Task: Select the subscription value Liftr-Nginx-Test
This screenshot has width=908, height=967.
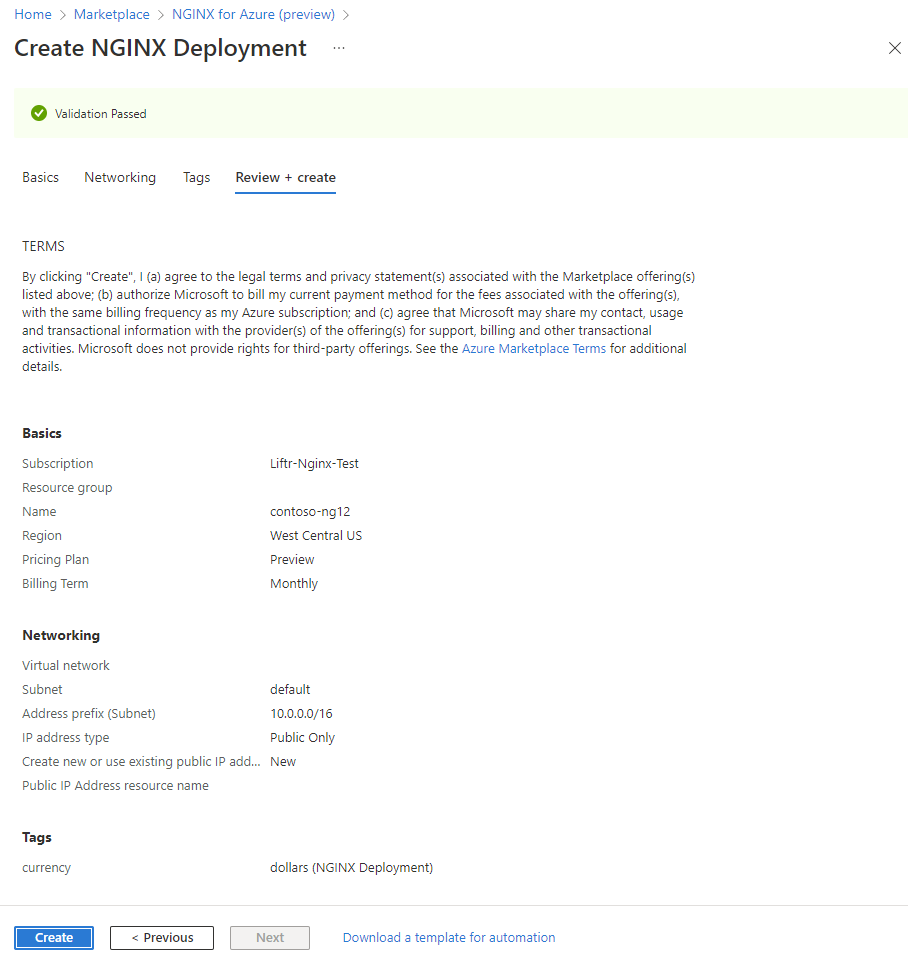Action: (x=315, y=464)
